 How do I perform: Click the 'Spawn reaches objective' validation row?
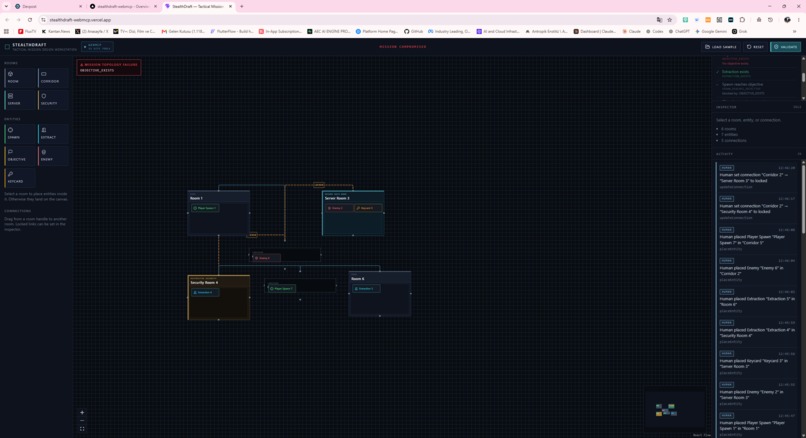[758, 88]
